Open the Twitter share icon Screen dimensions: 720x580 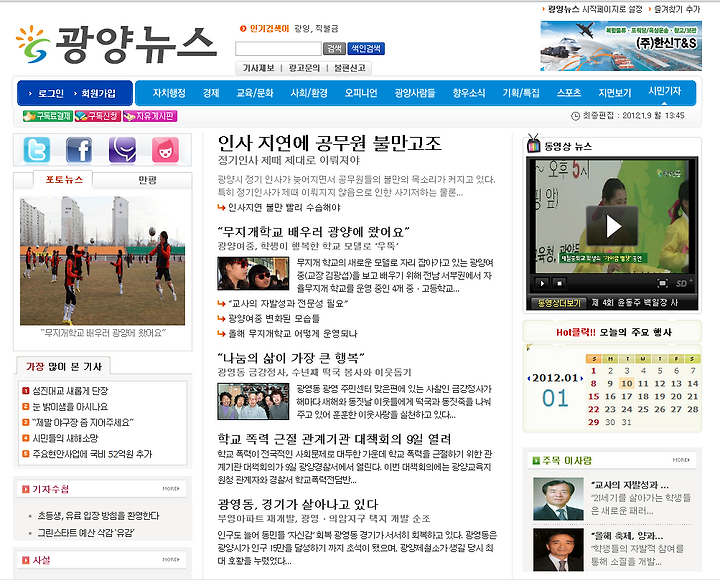36,150
